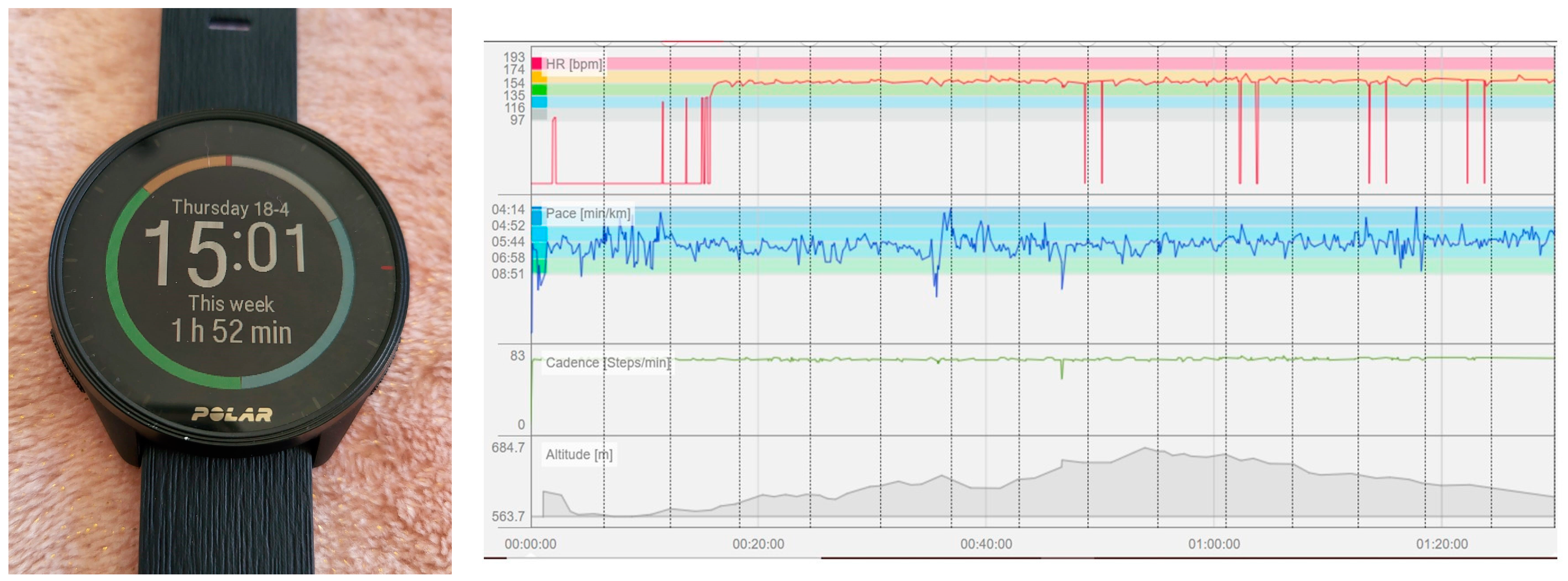Image resolution: width=1568 pixels, height=581 pixels.
Task: Click the light blue HR zone swatch
Action: tap(539, 102)
